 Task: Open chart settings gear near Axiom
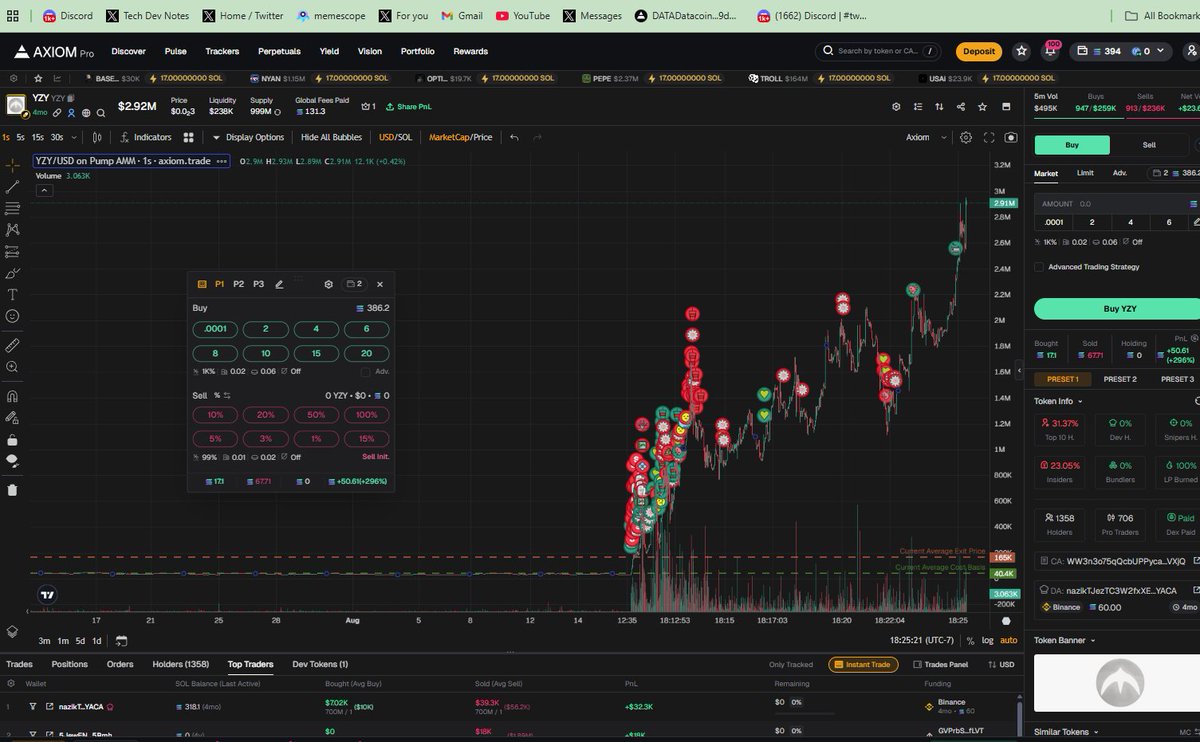(x=965, y=137)
